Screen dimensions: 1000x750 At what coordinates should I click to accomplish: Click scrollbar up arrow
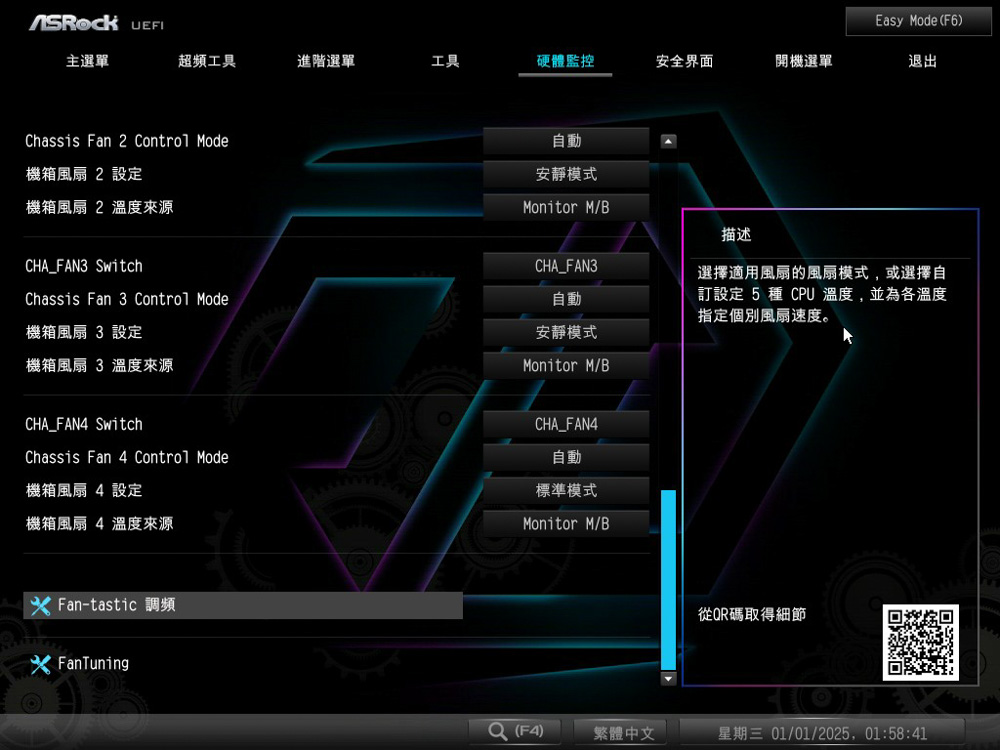point(669,142)
